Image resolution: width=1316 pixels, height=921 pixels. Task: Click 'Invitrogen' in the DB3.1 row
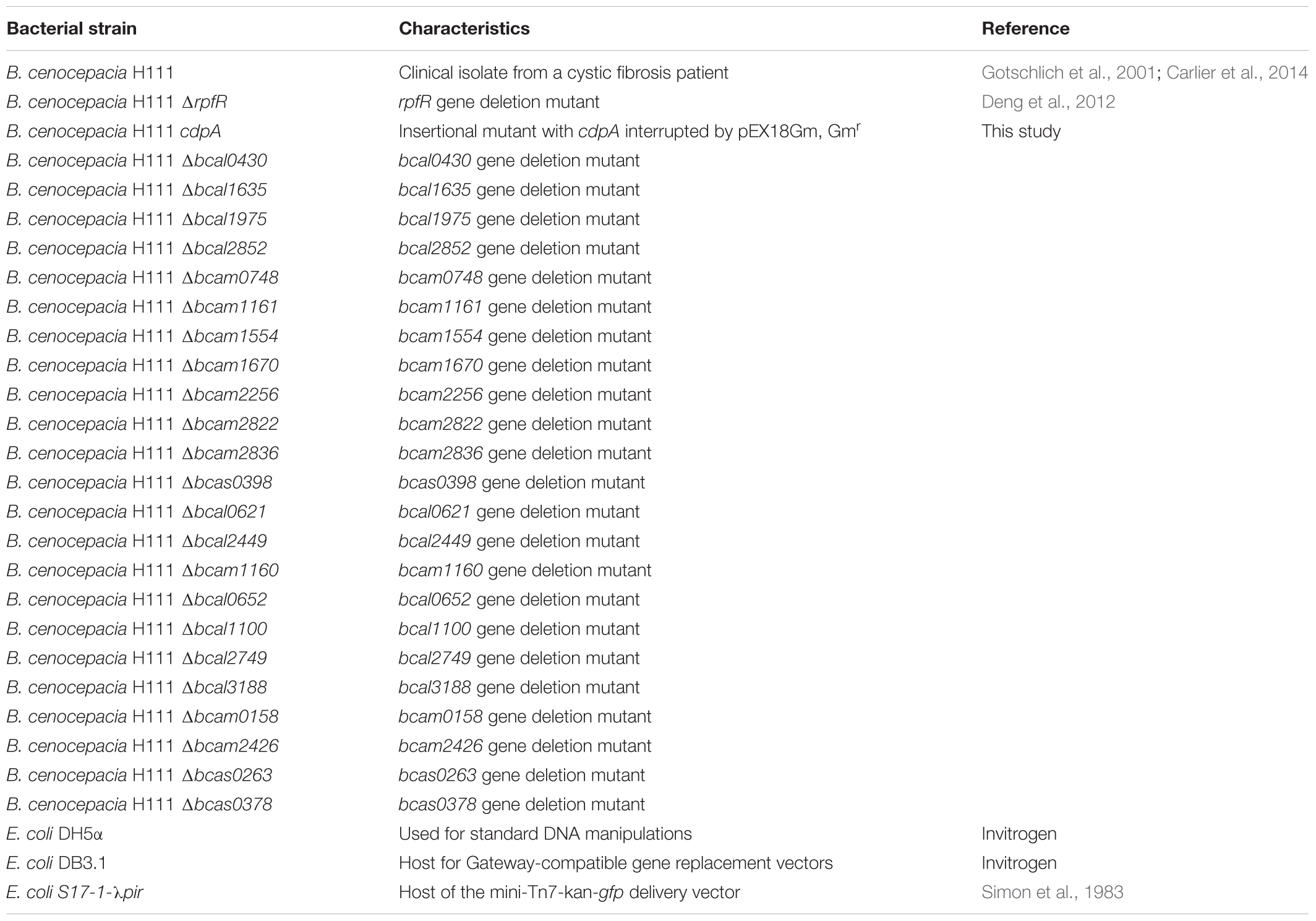click(x=1019, y=863)
